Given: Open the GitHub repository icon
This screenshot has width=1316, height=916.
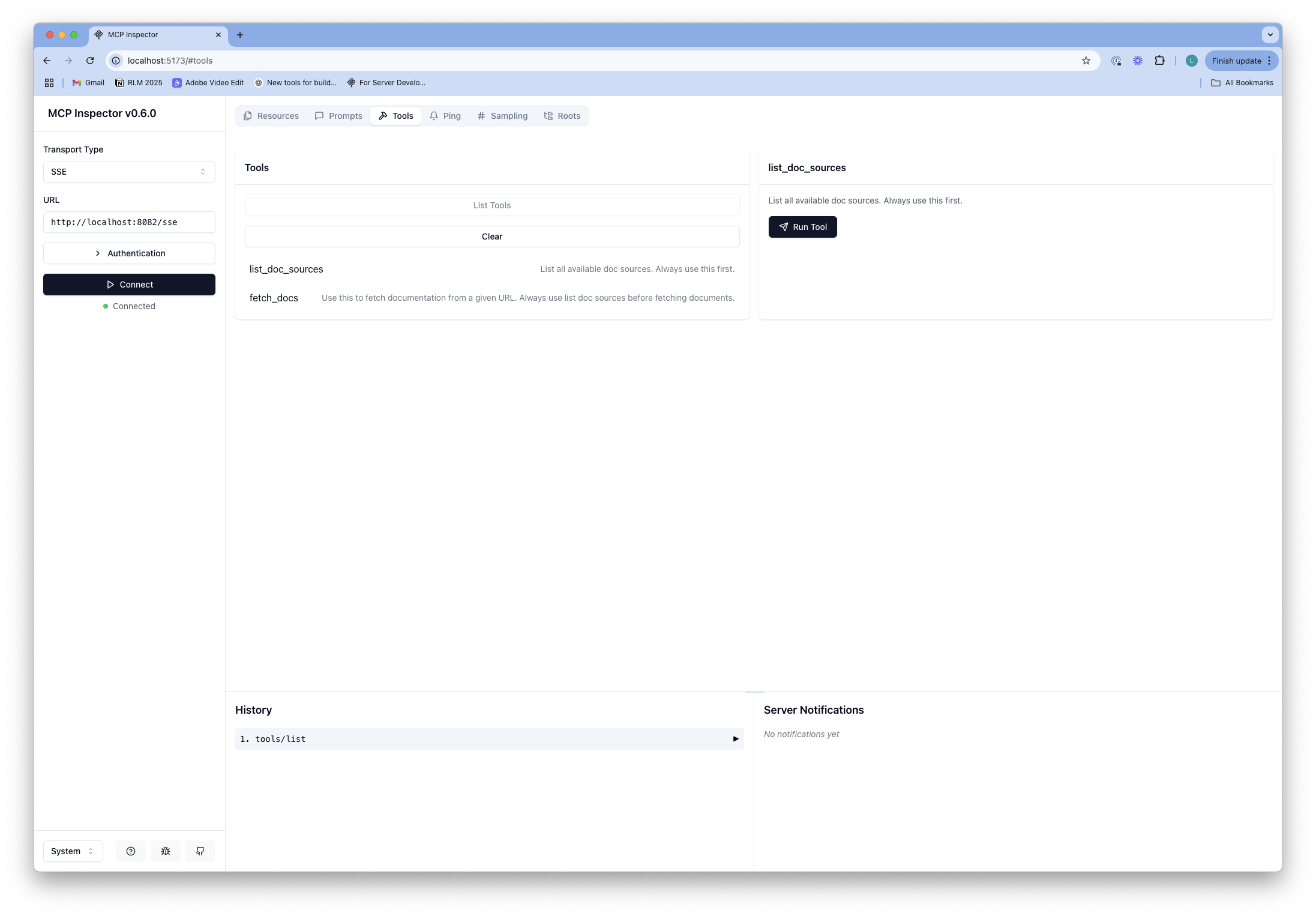Looking at the screenshot, I should (200, 851).
